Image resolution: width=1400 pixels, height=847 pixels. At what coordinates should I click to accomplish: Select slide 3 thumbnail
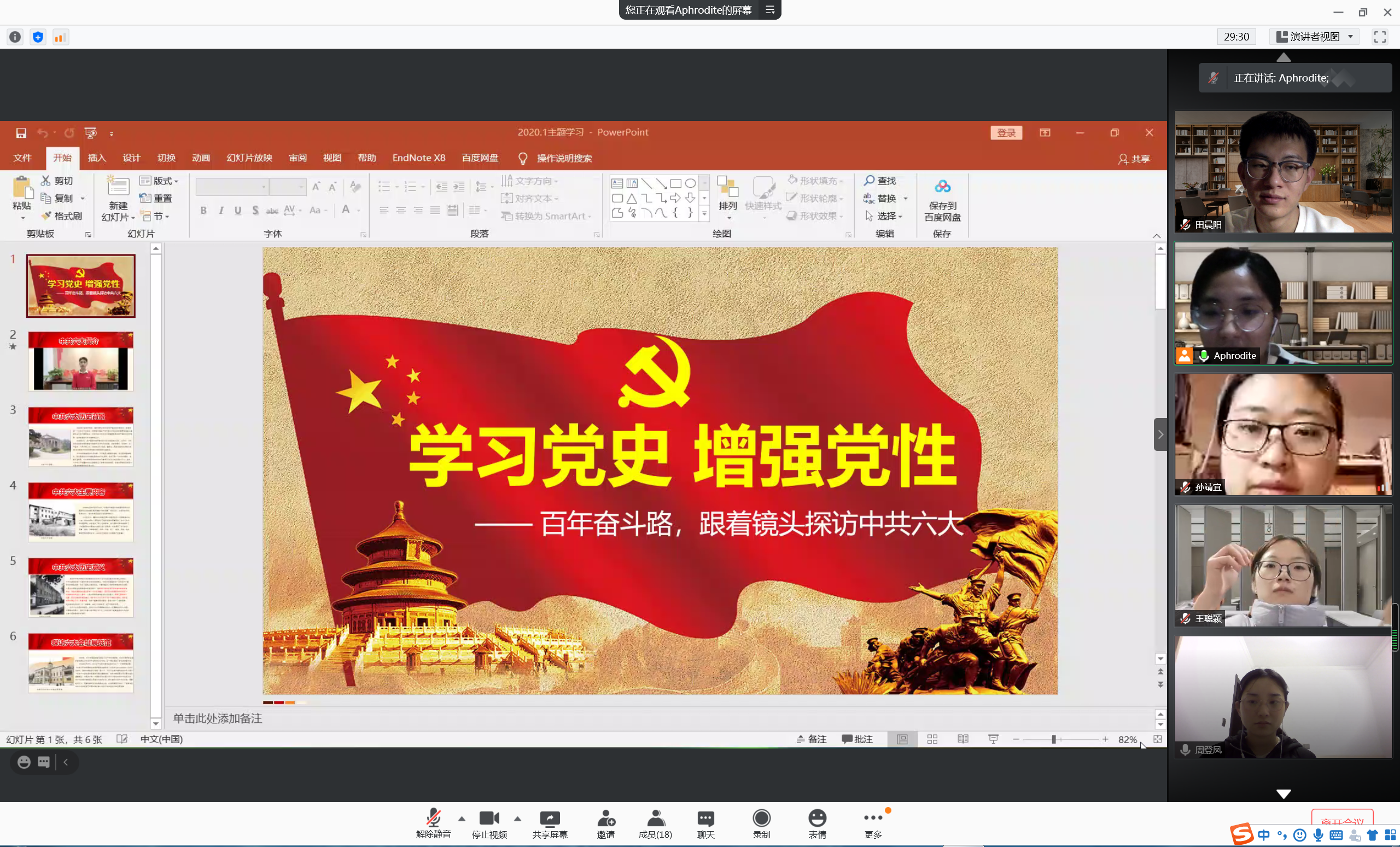81,437
